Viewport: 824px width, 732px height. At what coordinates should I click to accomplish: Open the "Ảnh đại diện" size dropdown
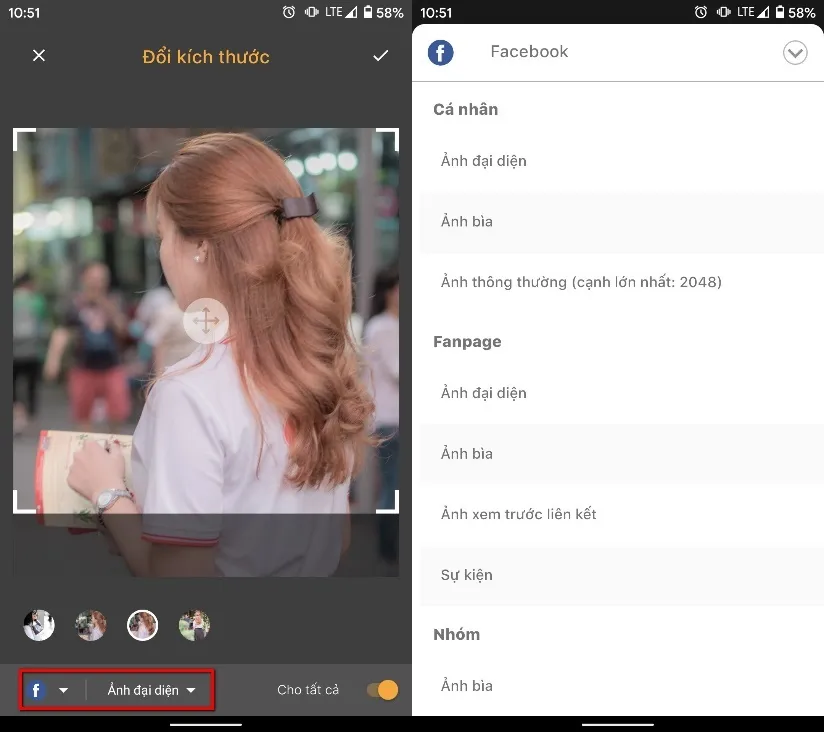point(150,690)
